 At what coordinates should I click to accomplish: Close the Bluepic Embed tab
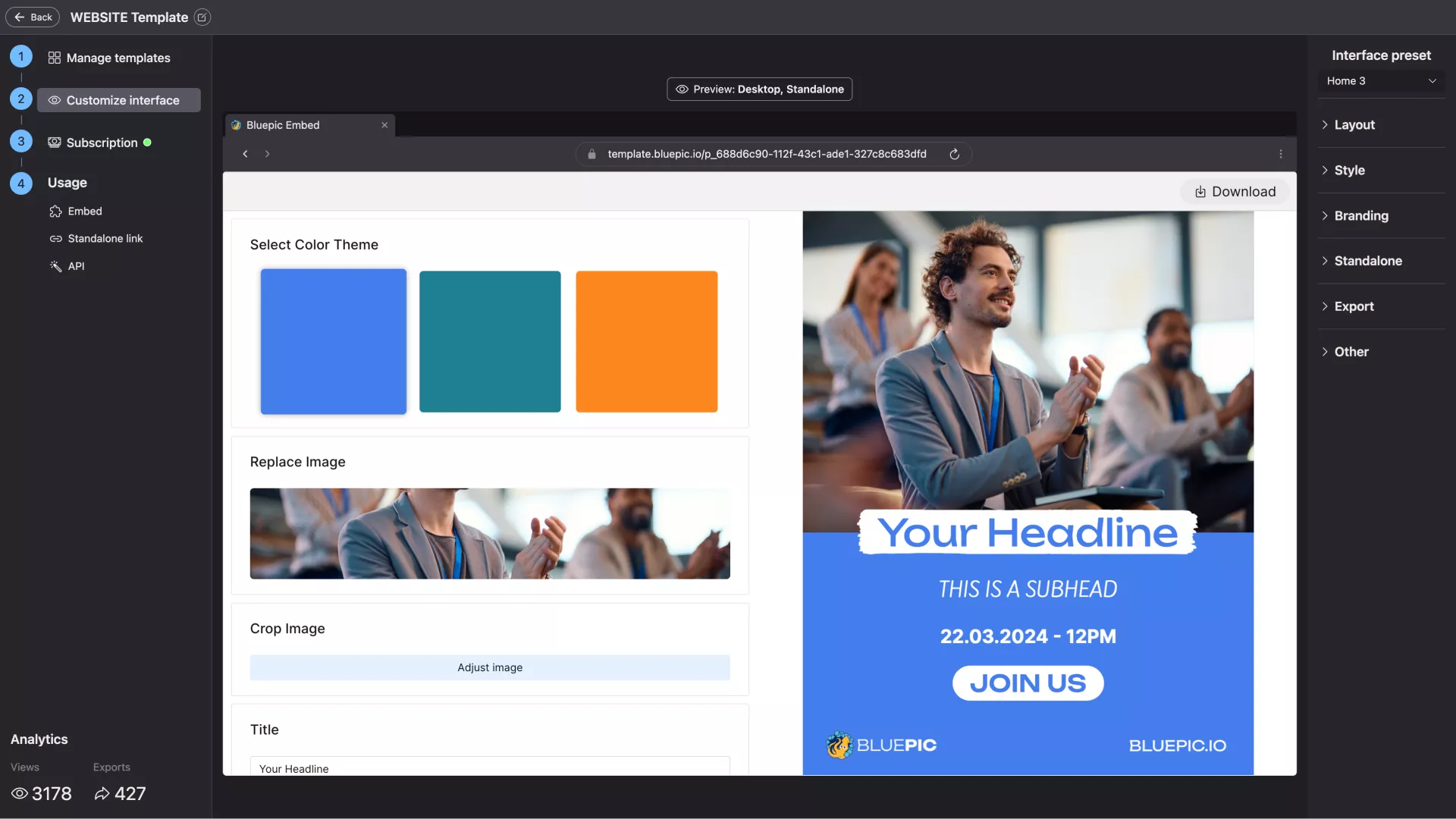384,125
